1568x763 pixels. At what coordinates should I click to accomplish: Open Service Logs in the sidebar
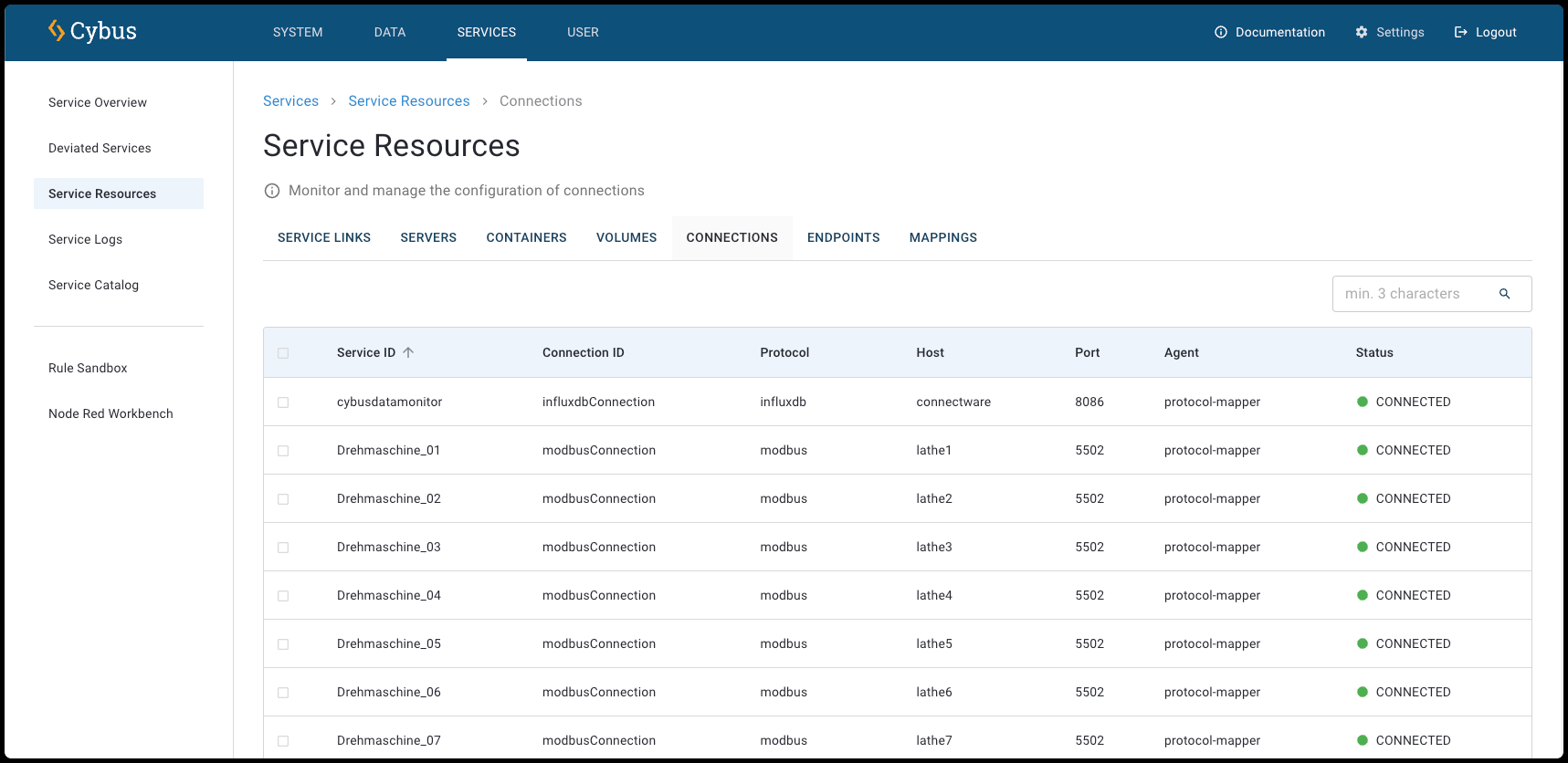point(85,239)
